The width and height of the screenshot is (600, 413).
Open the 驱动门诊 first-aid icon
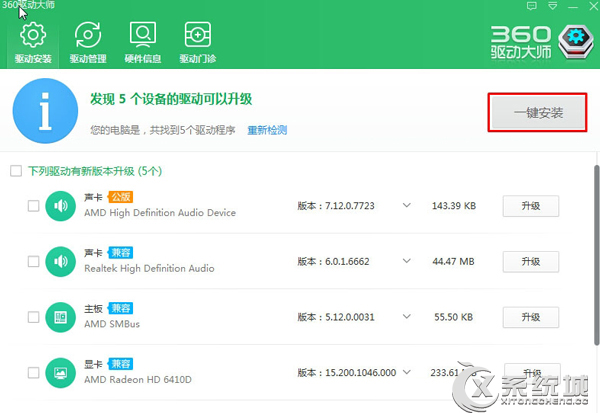click(x=198, y=34)
